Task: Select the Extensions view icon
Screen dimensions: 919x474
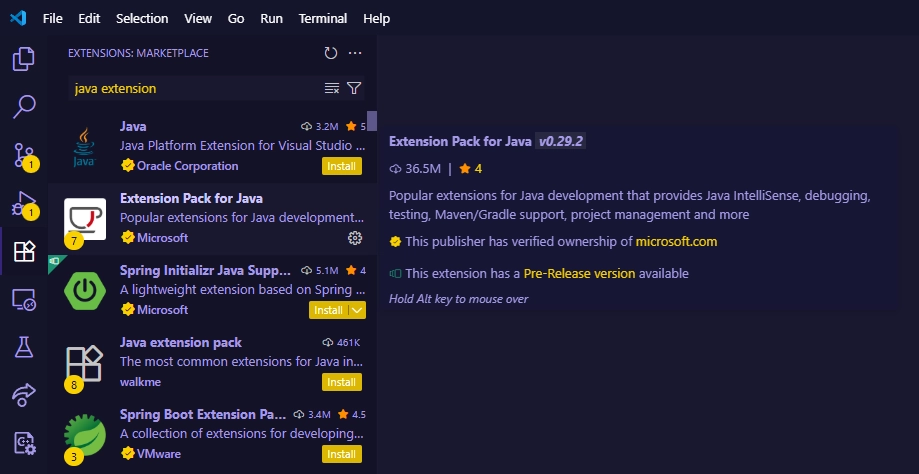Action: point(24,251)
